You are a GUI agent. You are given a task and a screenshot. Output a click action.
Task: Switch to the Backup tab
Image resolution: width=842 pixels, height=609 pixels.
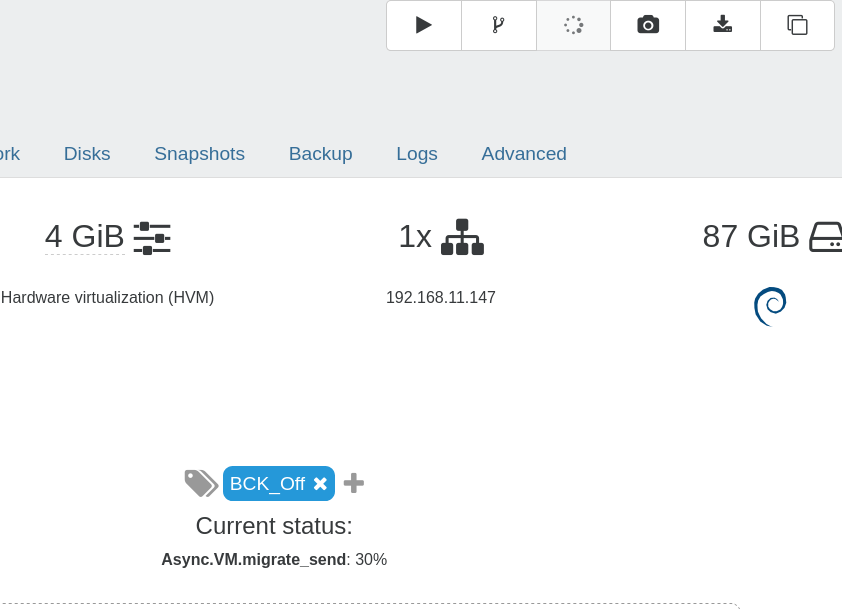pos(321,154)
